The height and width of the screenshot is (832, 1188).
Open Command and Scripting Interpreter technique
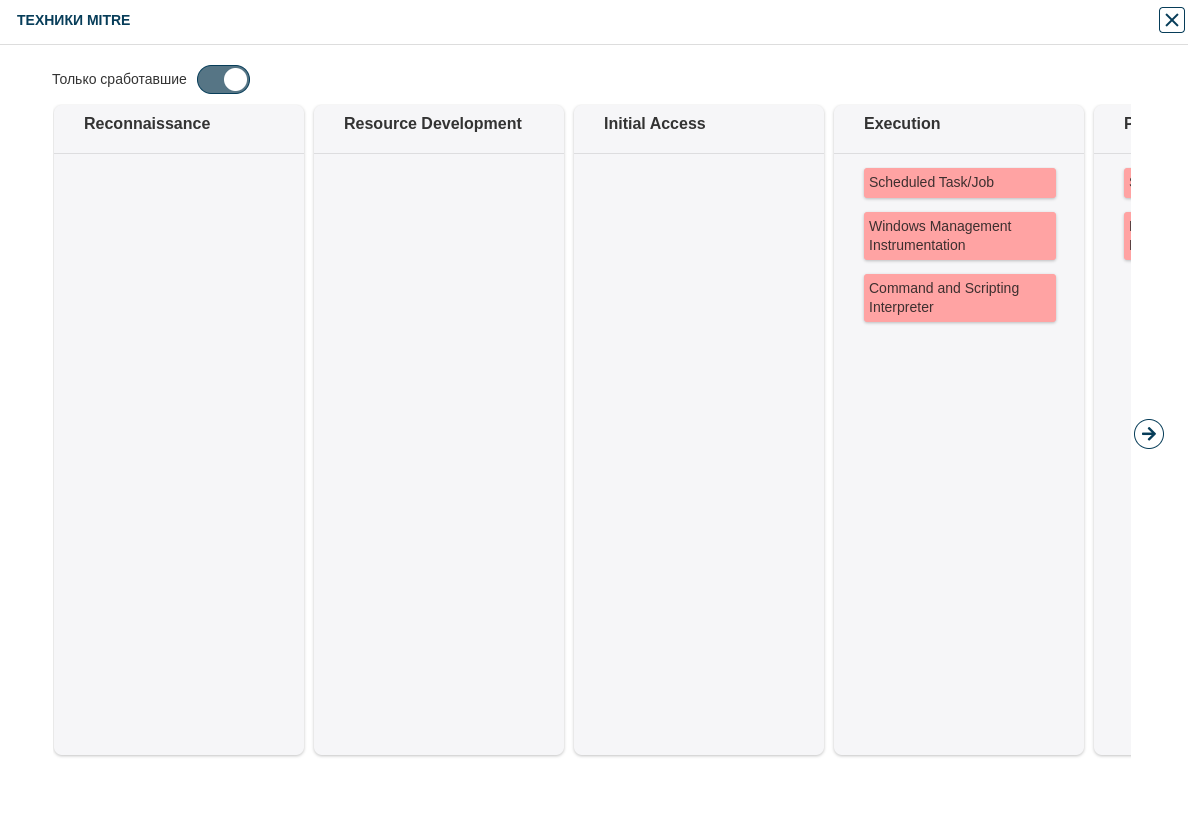click(959, 298)
